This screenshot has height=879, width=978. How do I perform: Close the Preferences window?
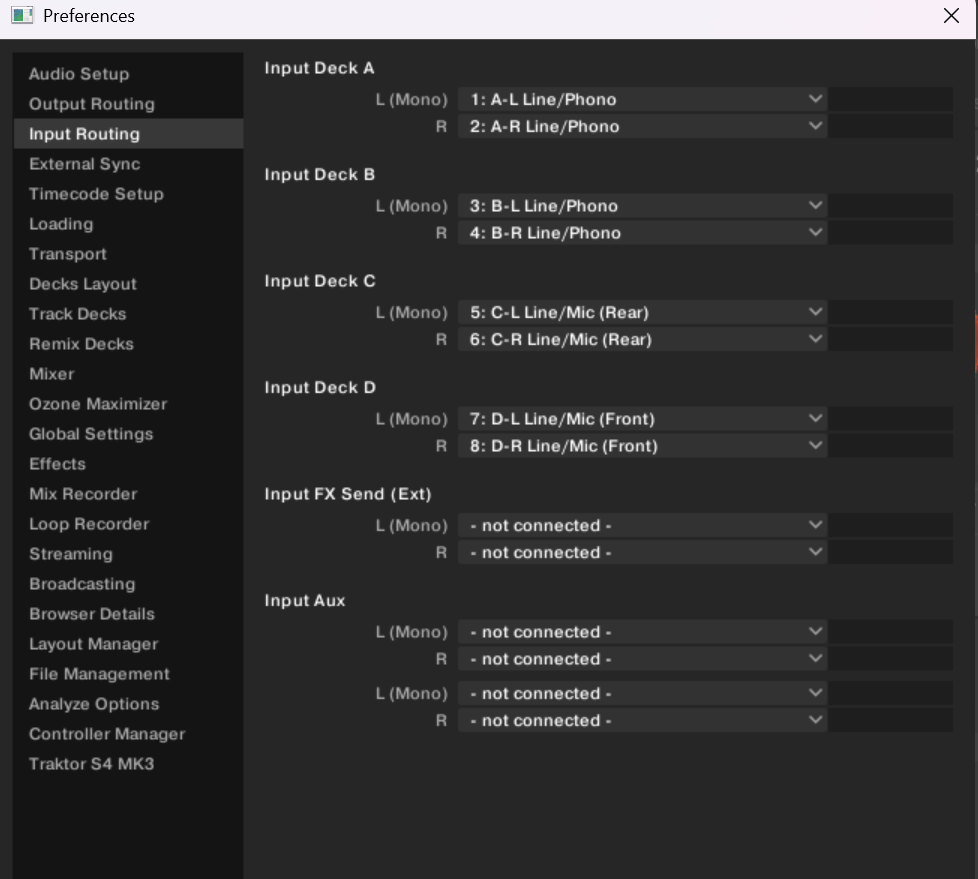pos(951,16)
